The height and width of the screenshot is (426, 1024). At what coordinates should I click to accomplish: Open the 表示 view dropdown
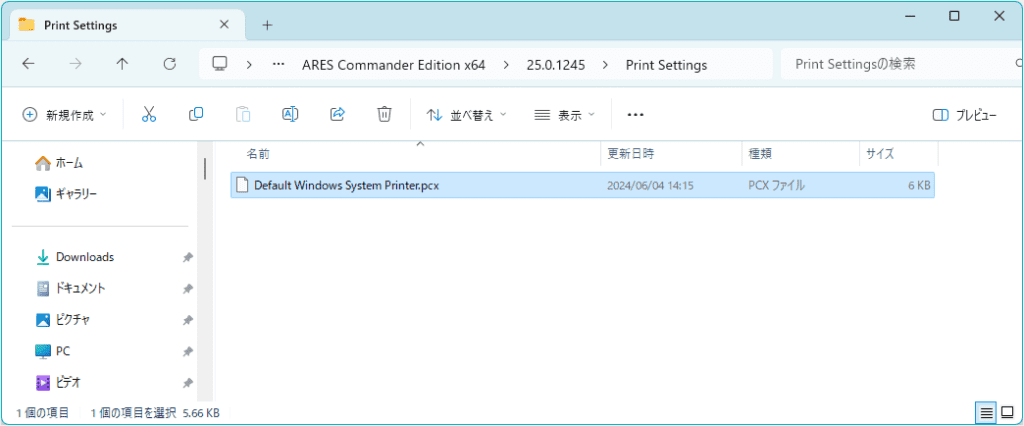tap(565, 115)
